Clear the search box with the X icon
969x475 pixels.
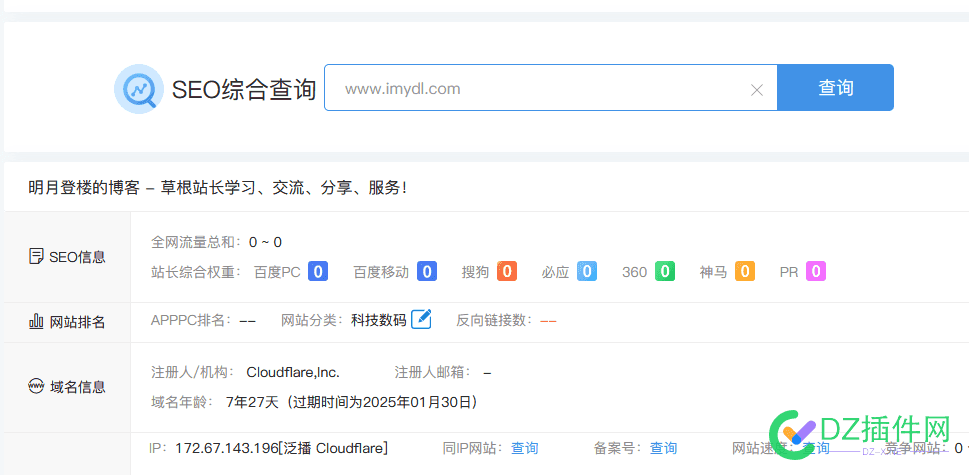point(756,90)
